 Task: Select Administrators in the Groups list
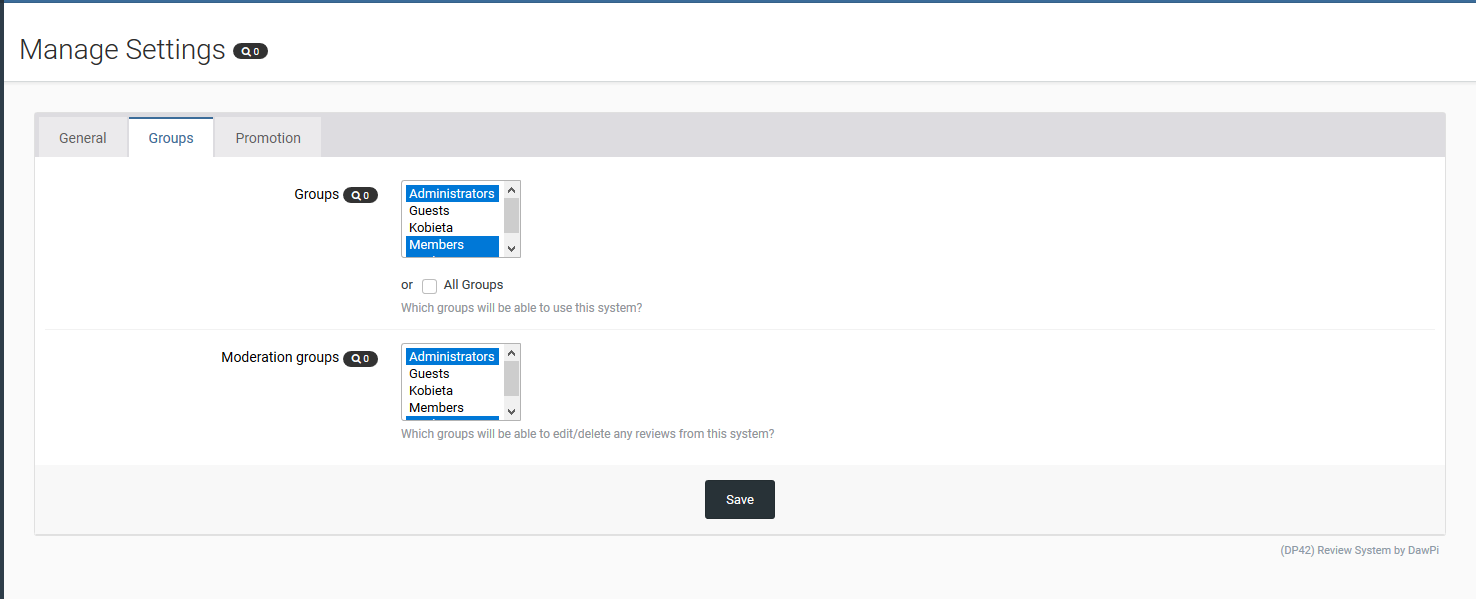[451, 194]
